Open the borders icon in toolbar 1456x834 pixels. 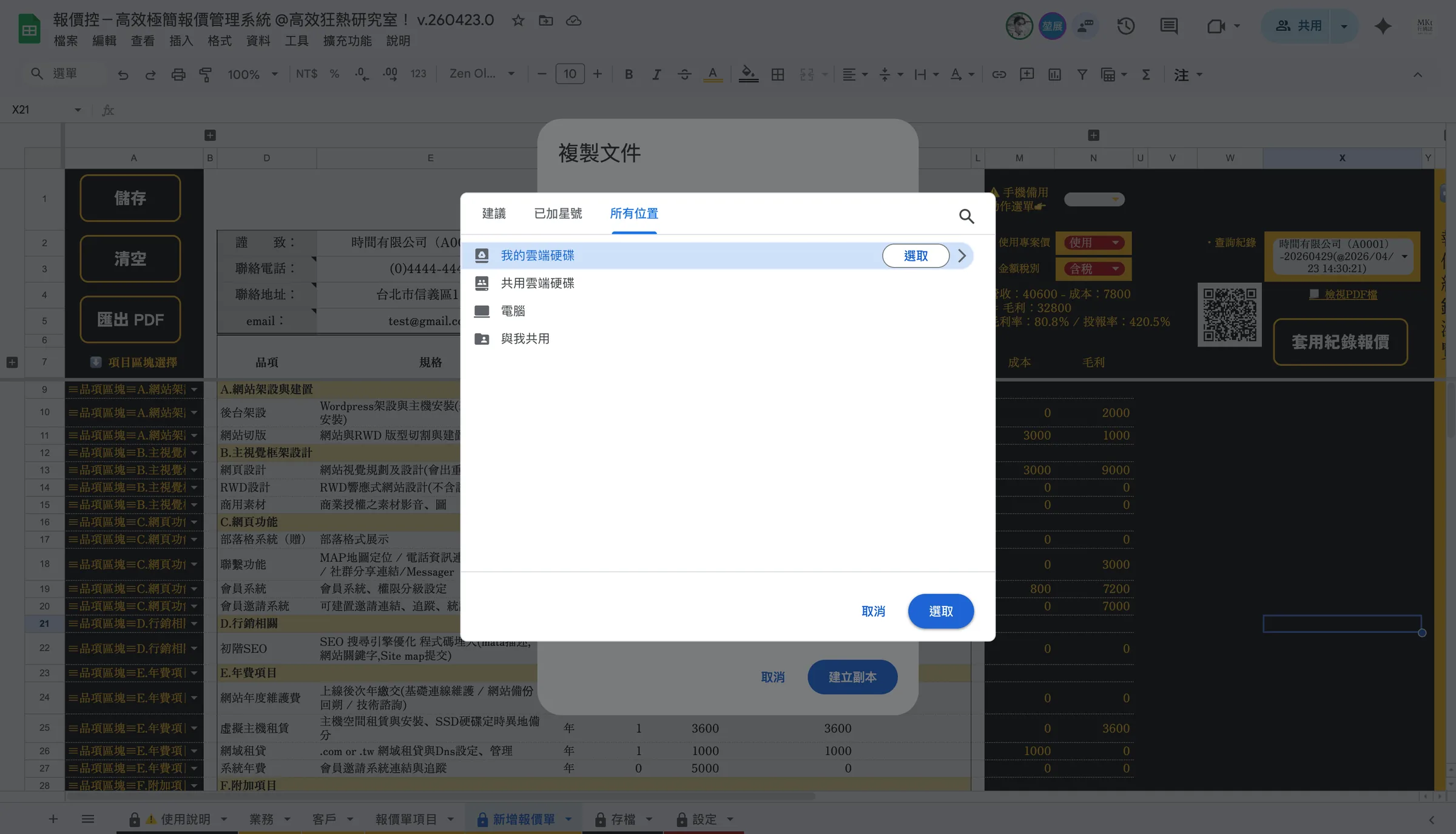pos(778,74)
